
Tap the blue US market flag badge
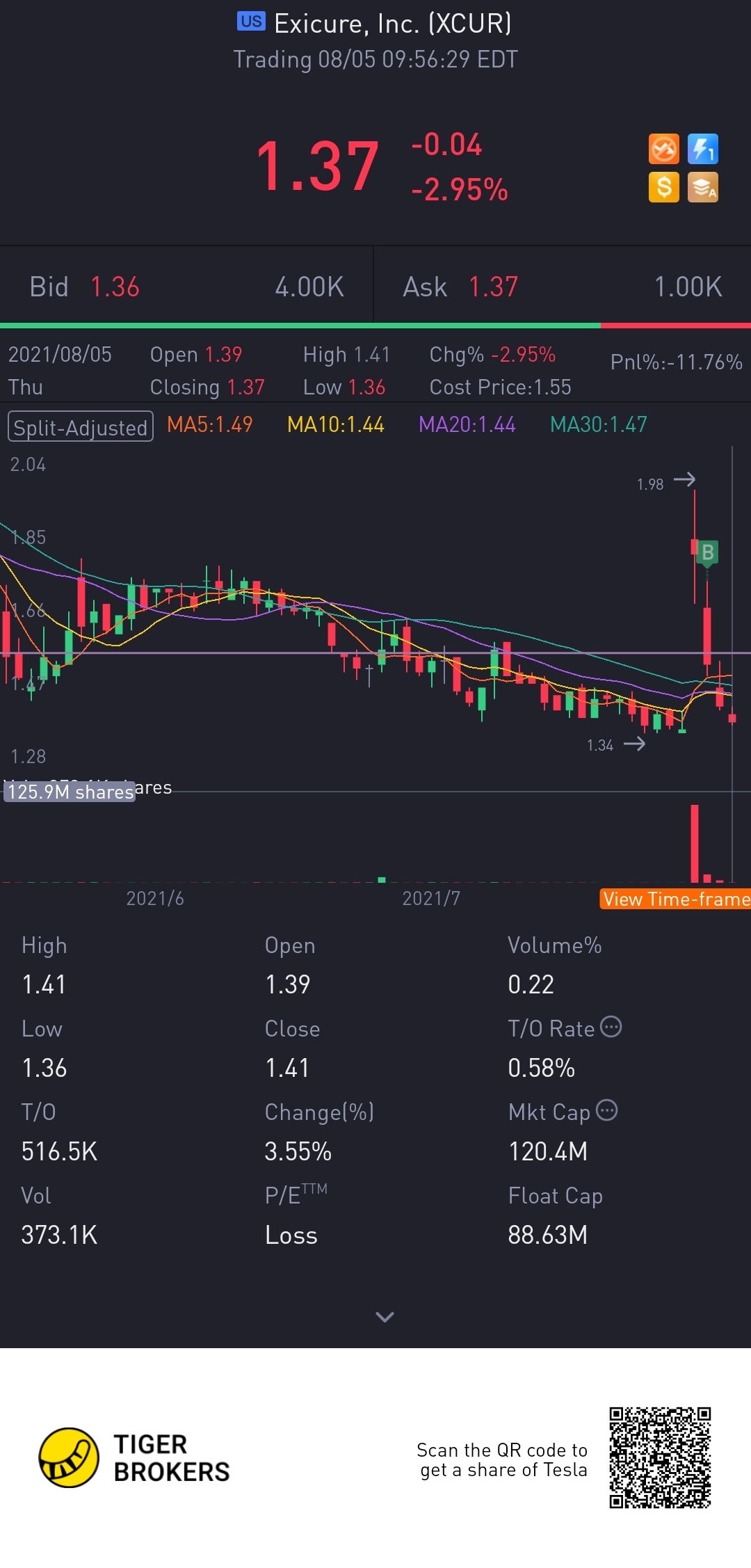pos(251,22)
